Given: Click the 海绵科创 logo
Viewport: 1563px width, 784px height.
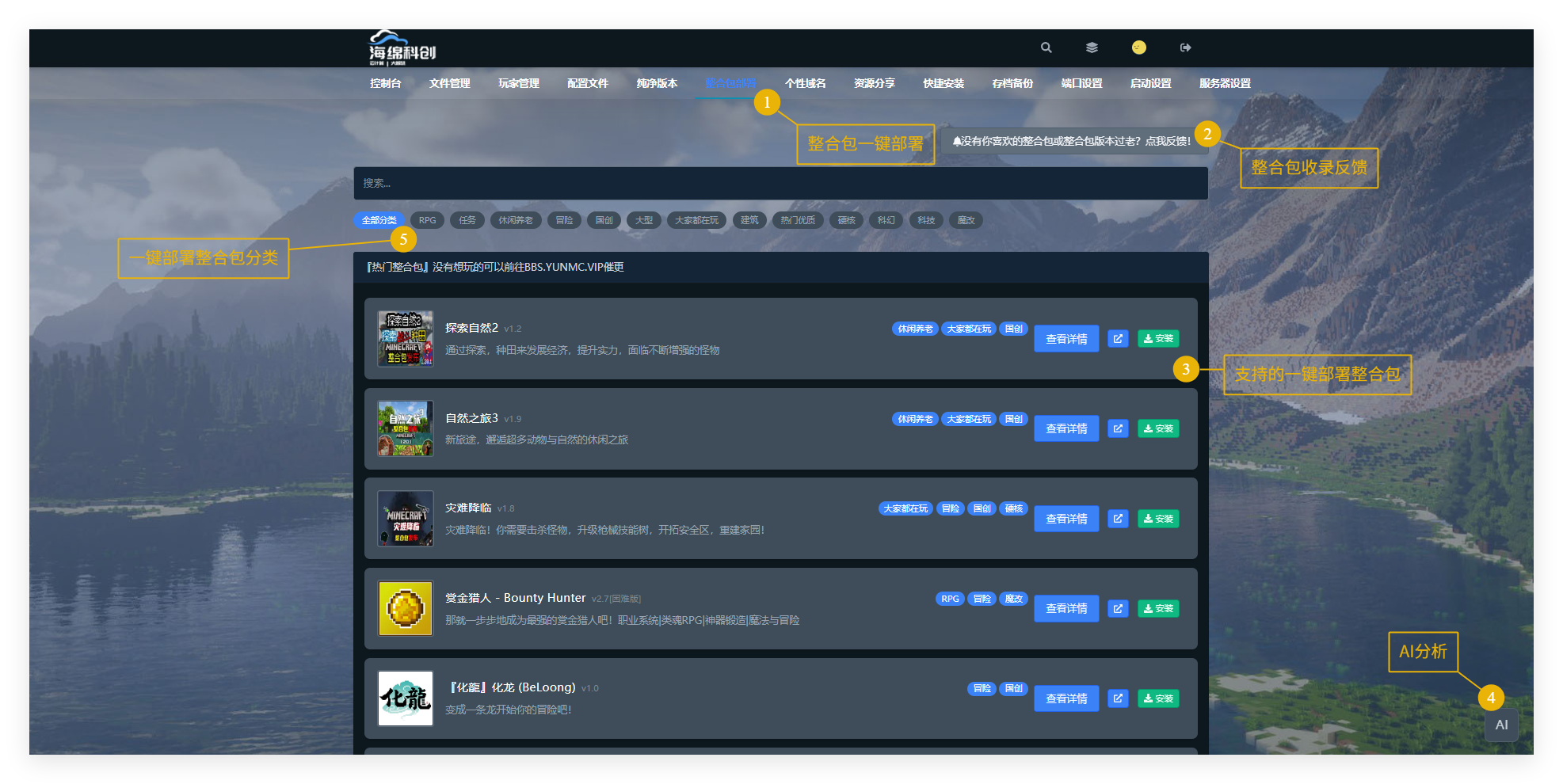Looking at the screenshot, I should click(x=402, y=48).
